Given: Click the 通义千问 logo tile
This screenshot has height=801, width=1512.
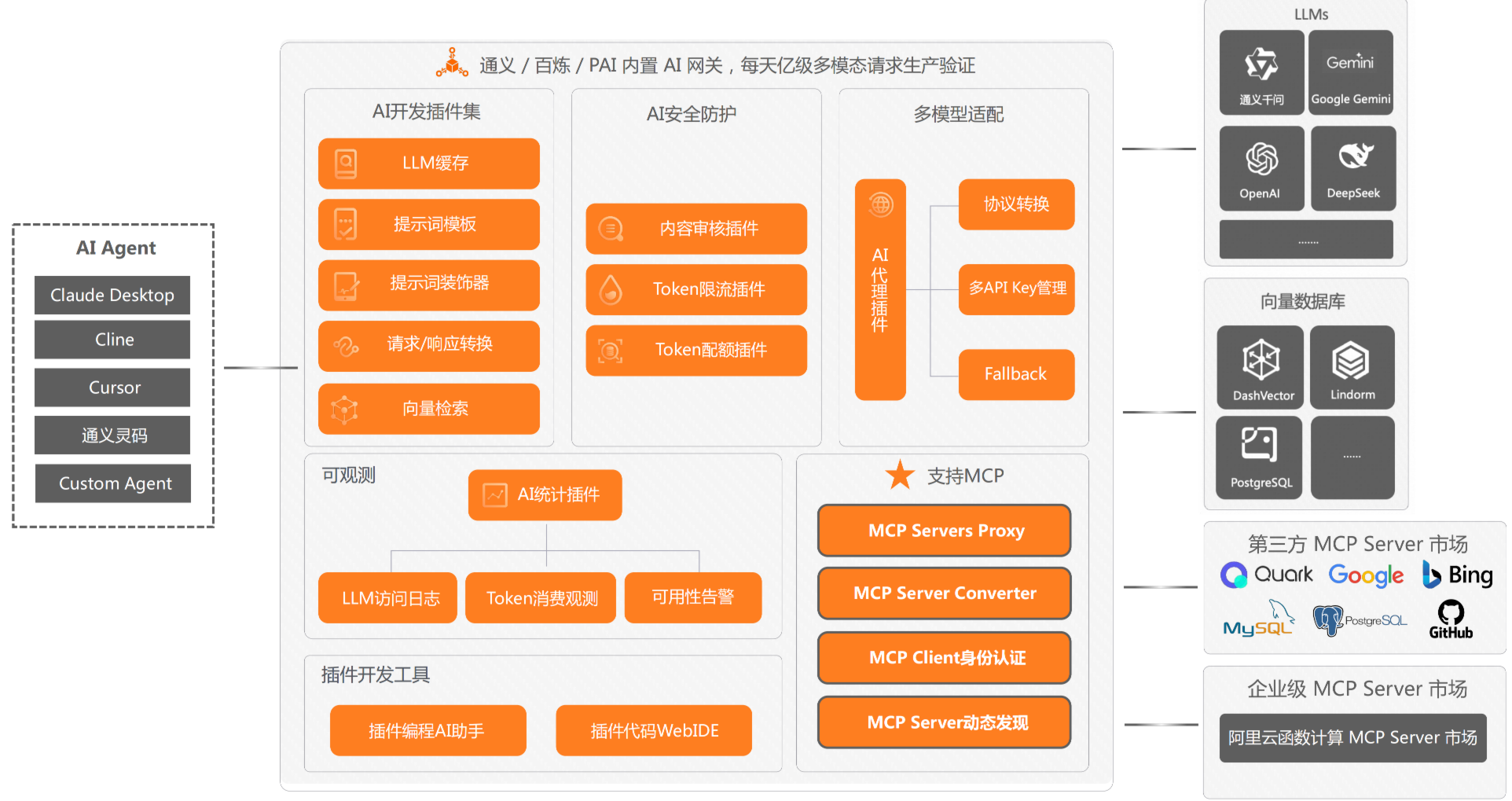Looking at the screenshot, I should 1261,72.
